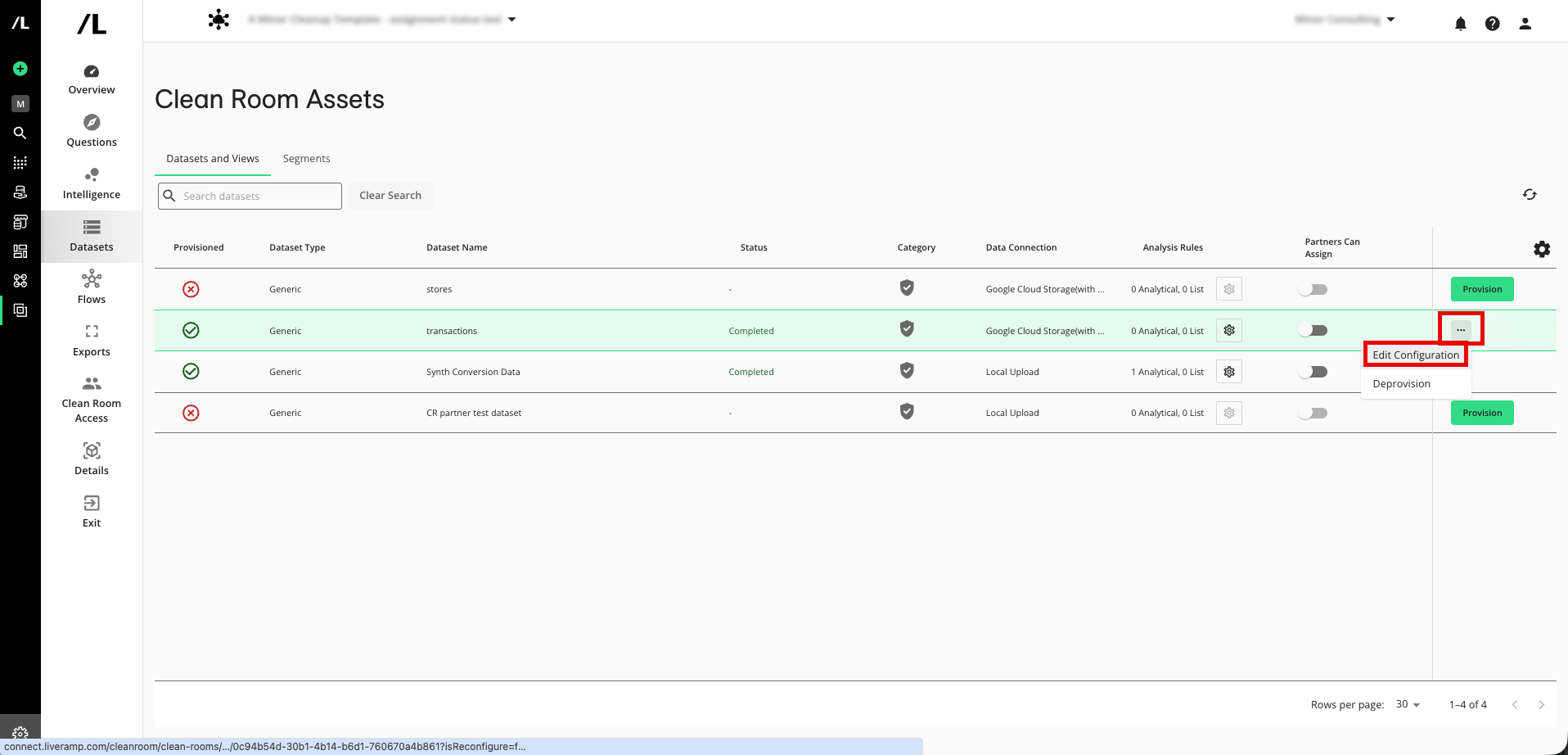Click into the Search datasets field

250,196
